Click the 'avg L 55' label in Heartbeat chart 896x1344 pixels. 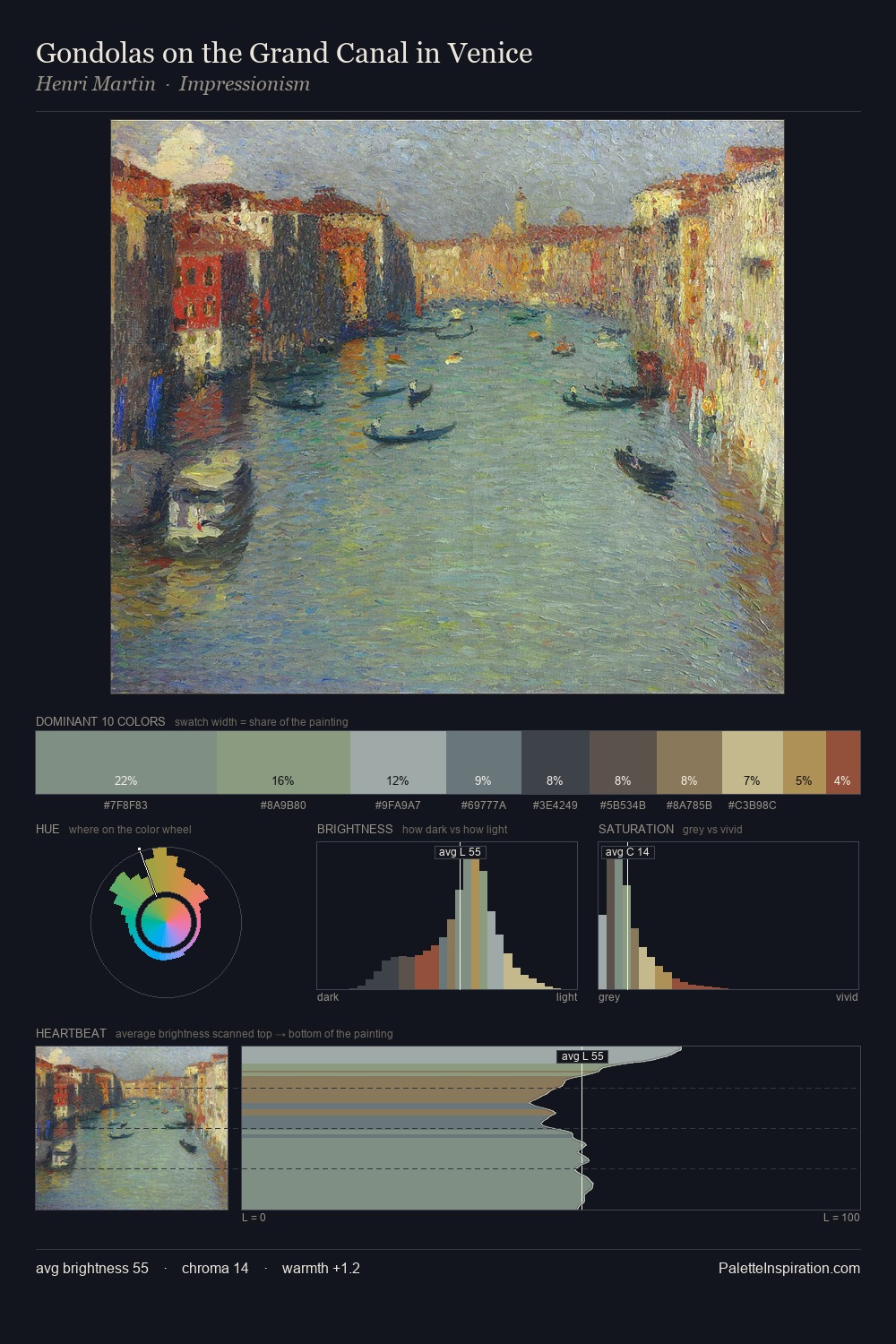[x=582, y=1056]
